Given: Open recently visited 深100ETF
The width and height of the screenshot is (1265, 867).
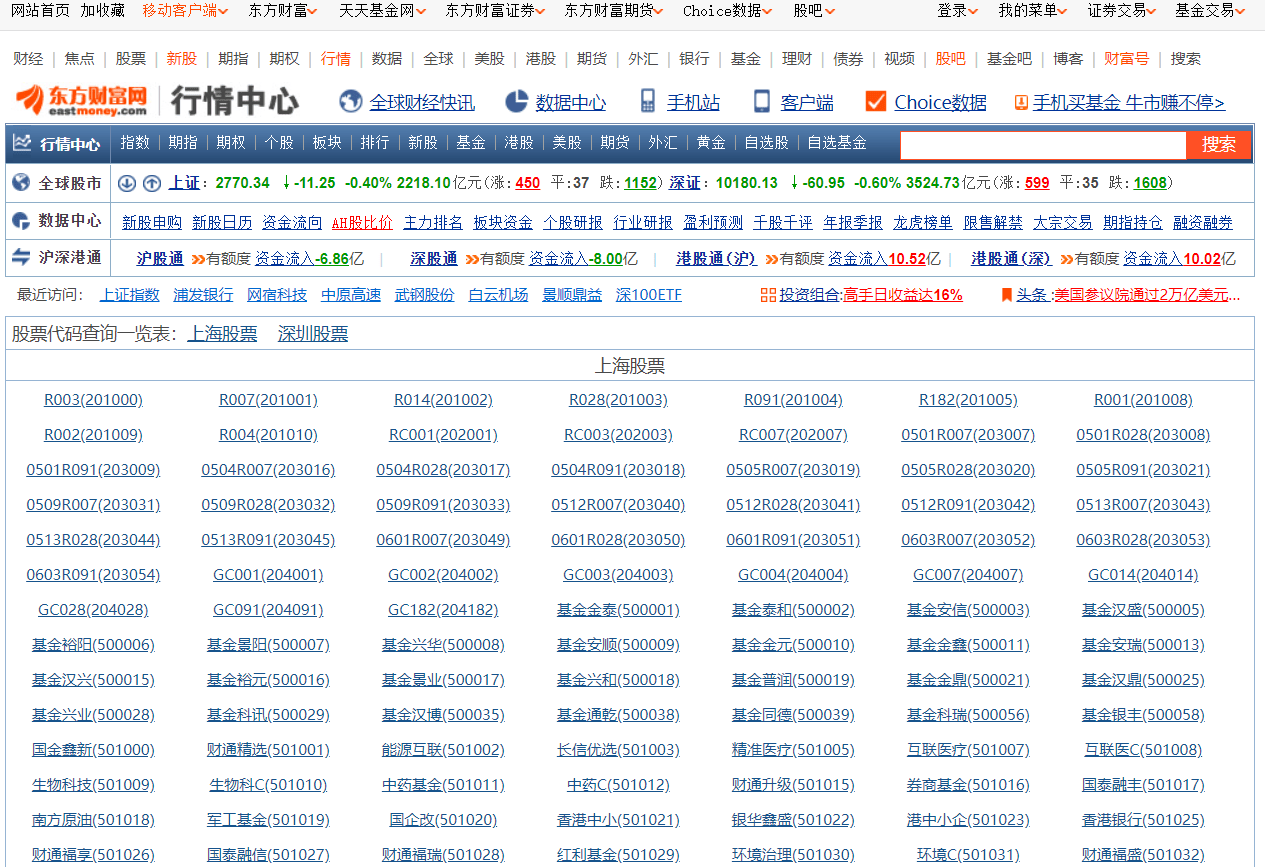Looking at the screenshot, I should pos(648,295).
